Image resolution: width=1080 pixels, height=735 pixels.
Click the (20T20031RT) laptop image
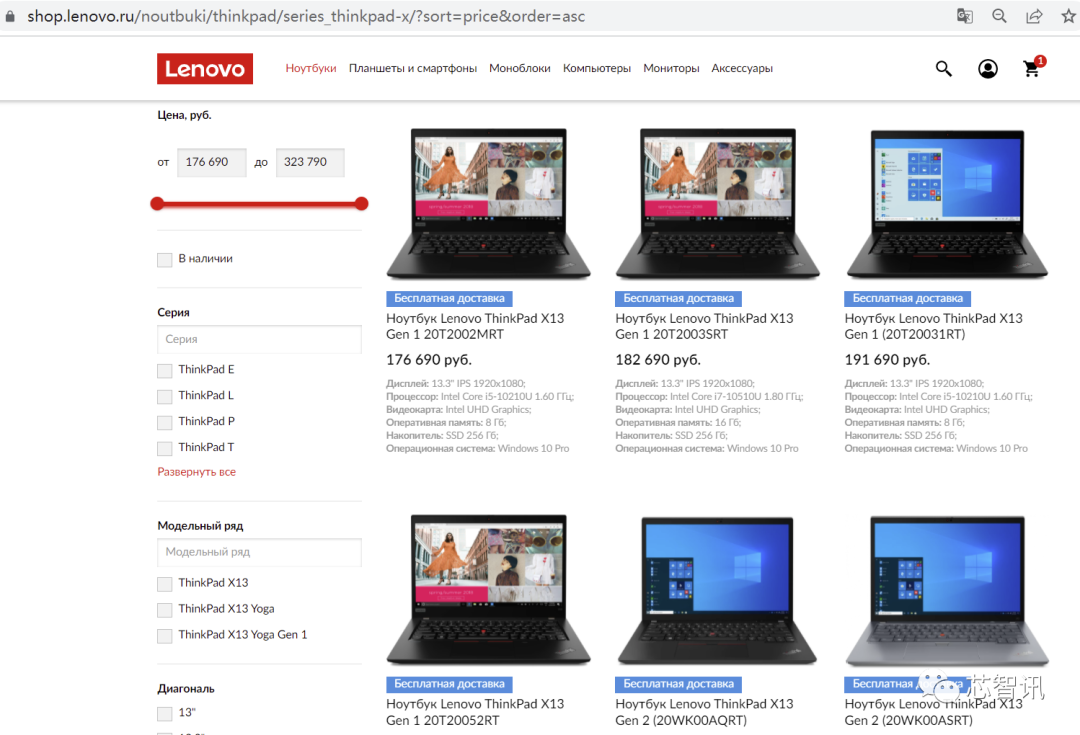pyautogui.click(x=947, y=204)
